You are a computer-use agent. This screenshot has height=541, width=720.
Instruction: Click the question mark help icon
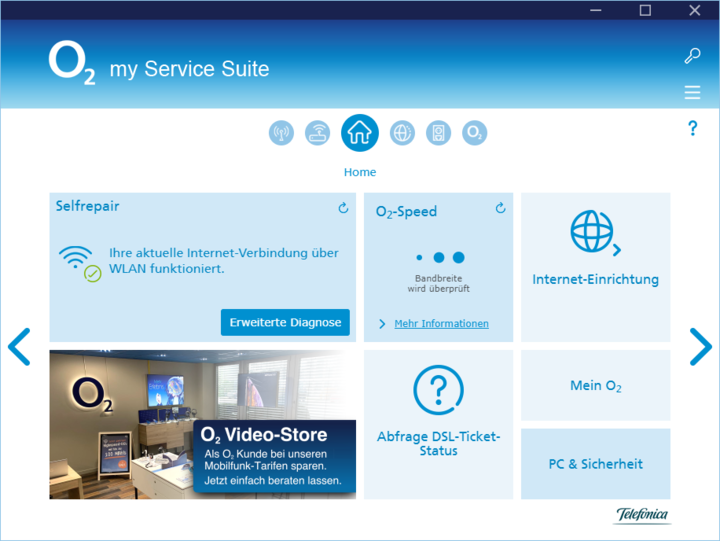pyautogui.click(x=692, y=129)
